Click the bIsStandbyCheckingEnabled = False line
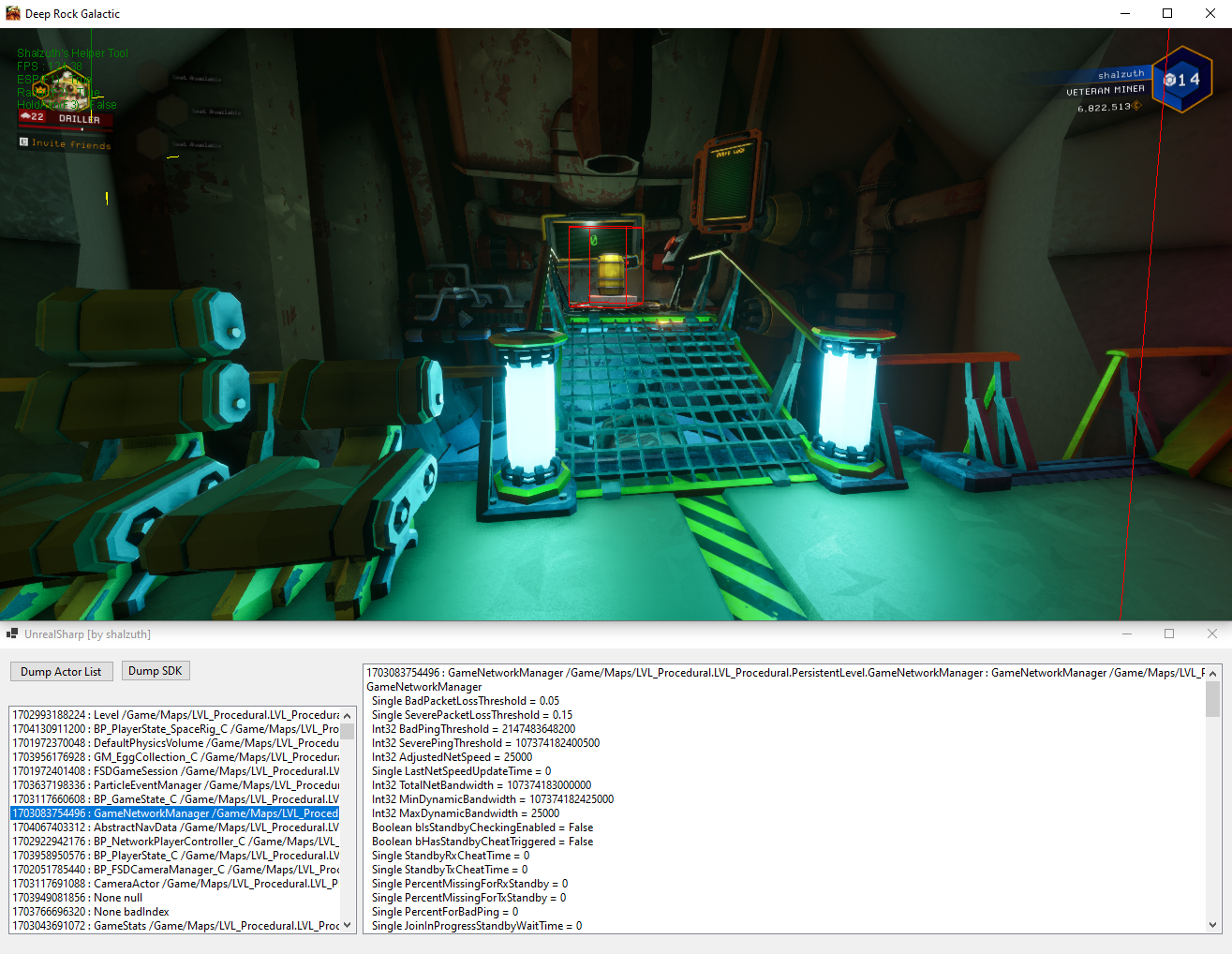The height and width of the screenshot is (954, 1232). (x=482, y=827)
